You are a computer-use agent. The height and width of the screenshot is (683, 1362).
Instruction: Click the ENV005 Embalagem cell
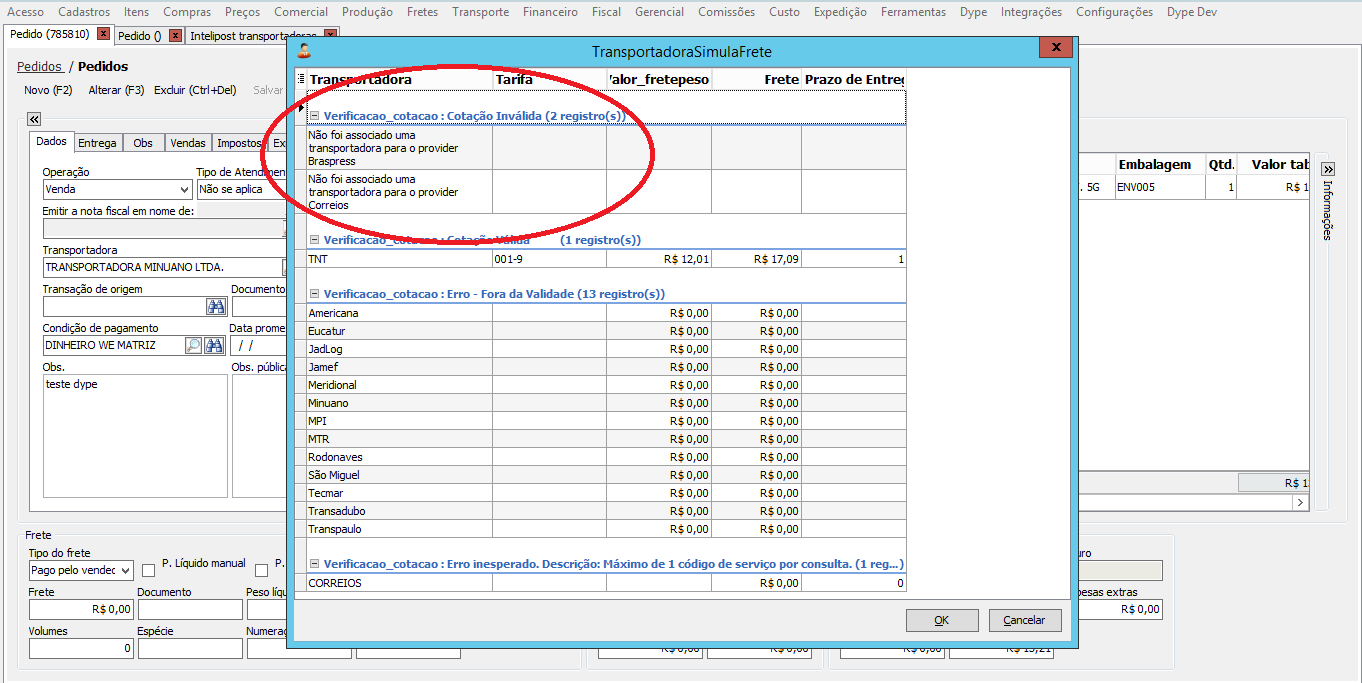(x=1160, y=187)
